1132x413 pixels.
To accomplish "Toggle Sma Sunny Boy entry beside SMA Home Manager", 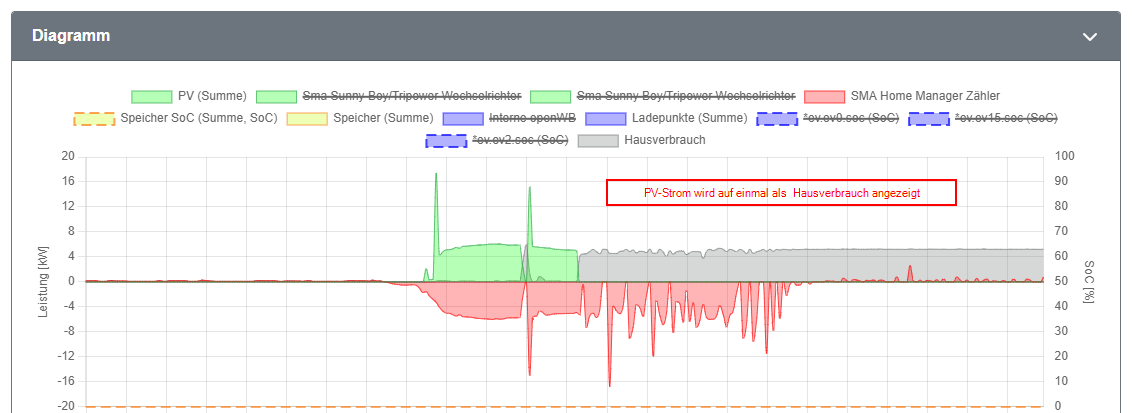I will click(663, 95).
